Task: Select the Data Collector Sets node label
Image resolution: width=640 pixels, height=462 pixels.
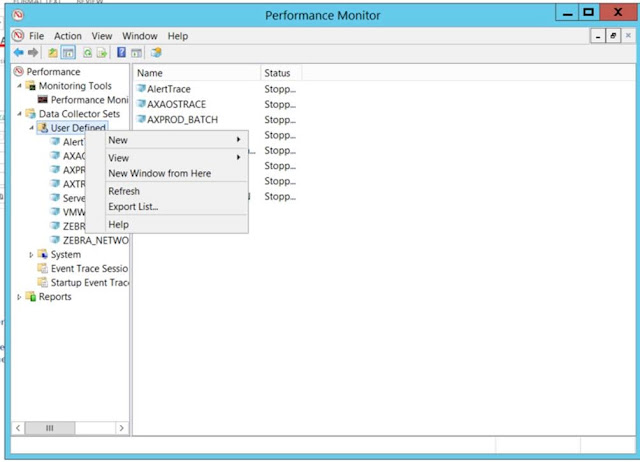Action: (79, 114)
